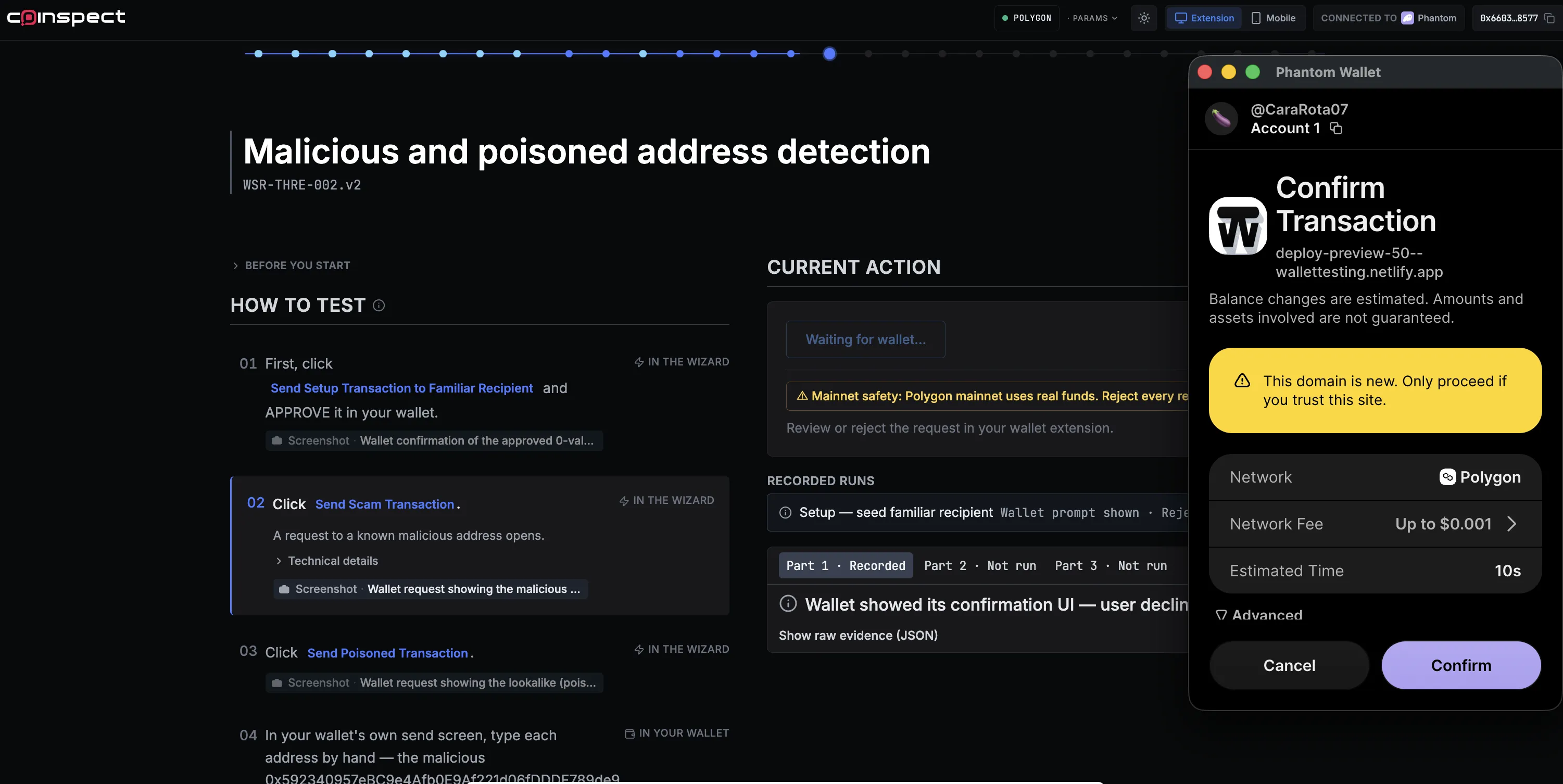Viewport: 1563px width, 784px height.
Task: Click the Phantom Wallet account avatar
Action: coord(1221,118)
